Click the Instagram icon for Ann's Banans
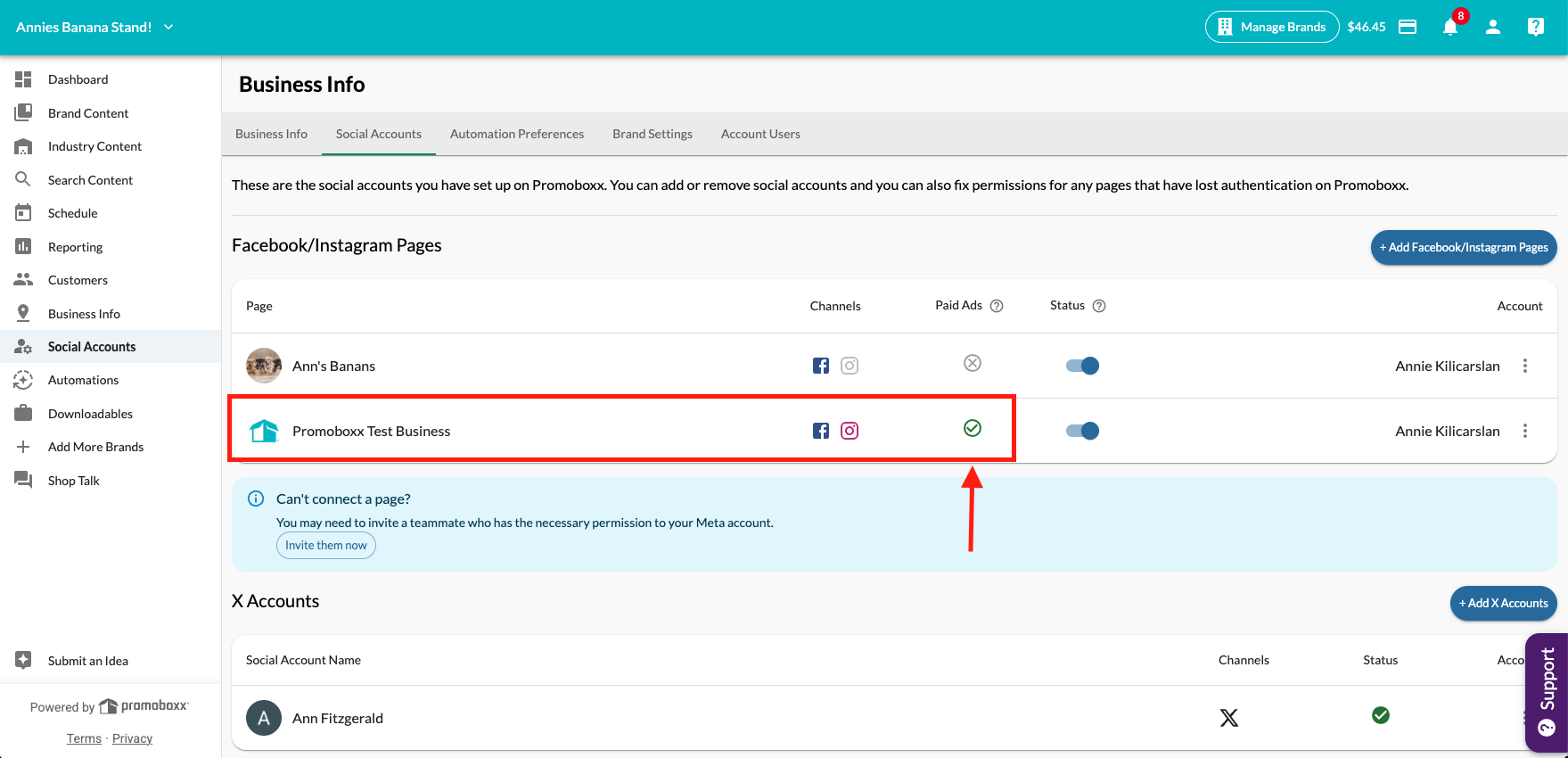The image size is (1568, 758). (850, 366)
